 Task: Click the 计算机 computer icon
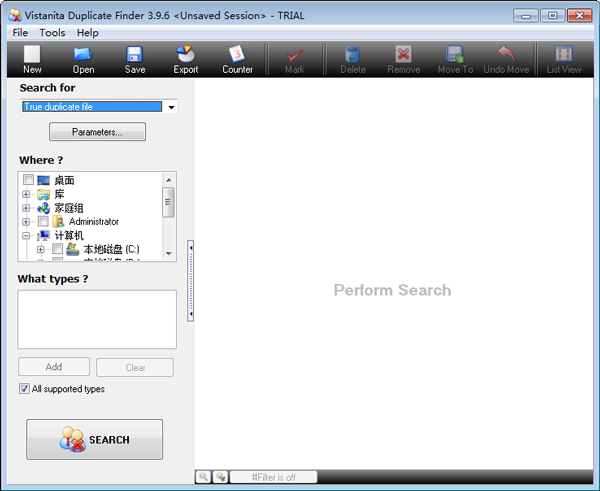point(43,235)
